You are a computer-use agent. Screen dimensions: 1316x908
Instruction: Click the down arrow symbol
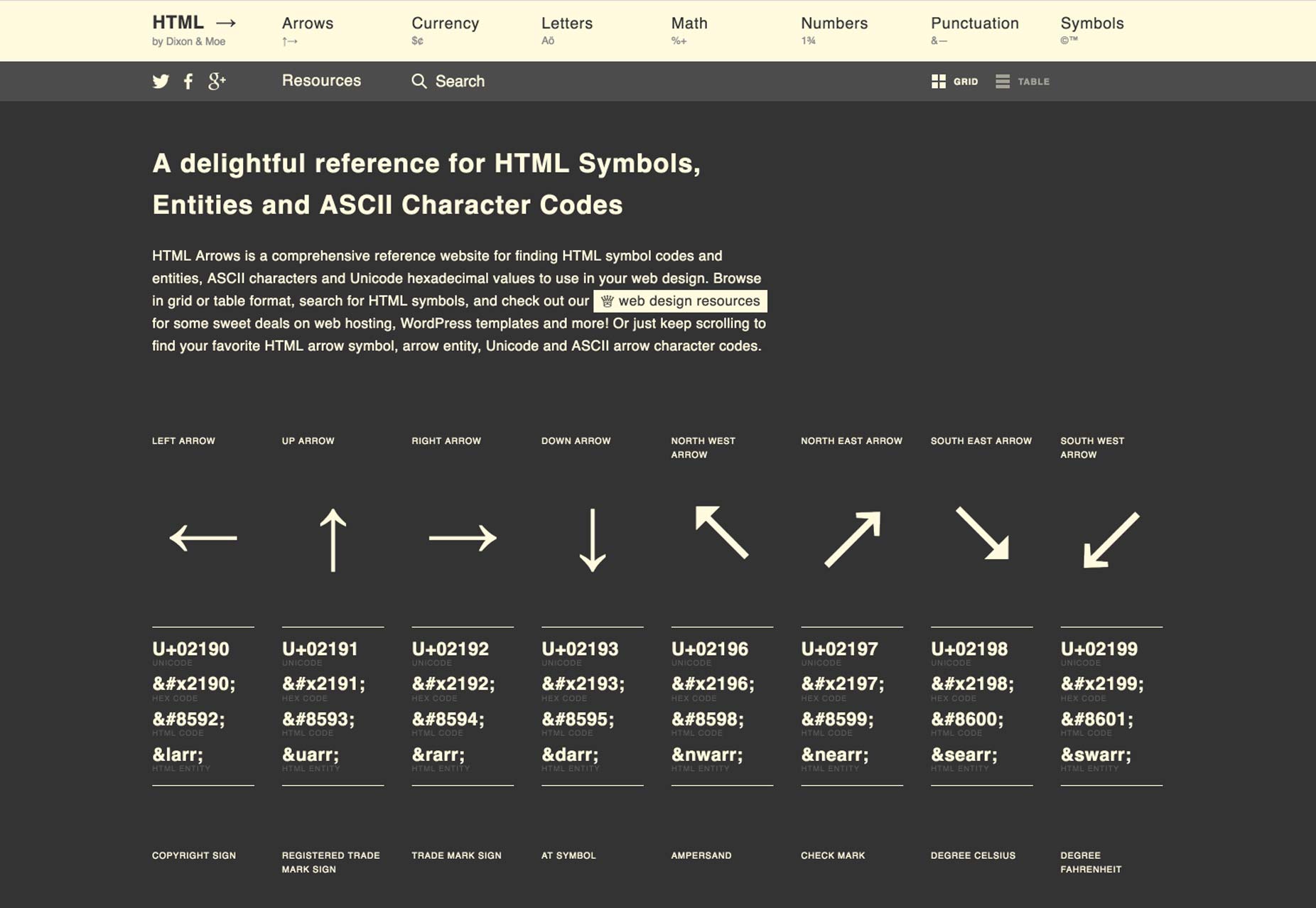pos(593,540)
